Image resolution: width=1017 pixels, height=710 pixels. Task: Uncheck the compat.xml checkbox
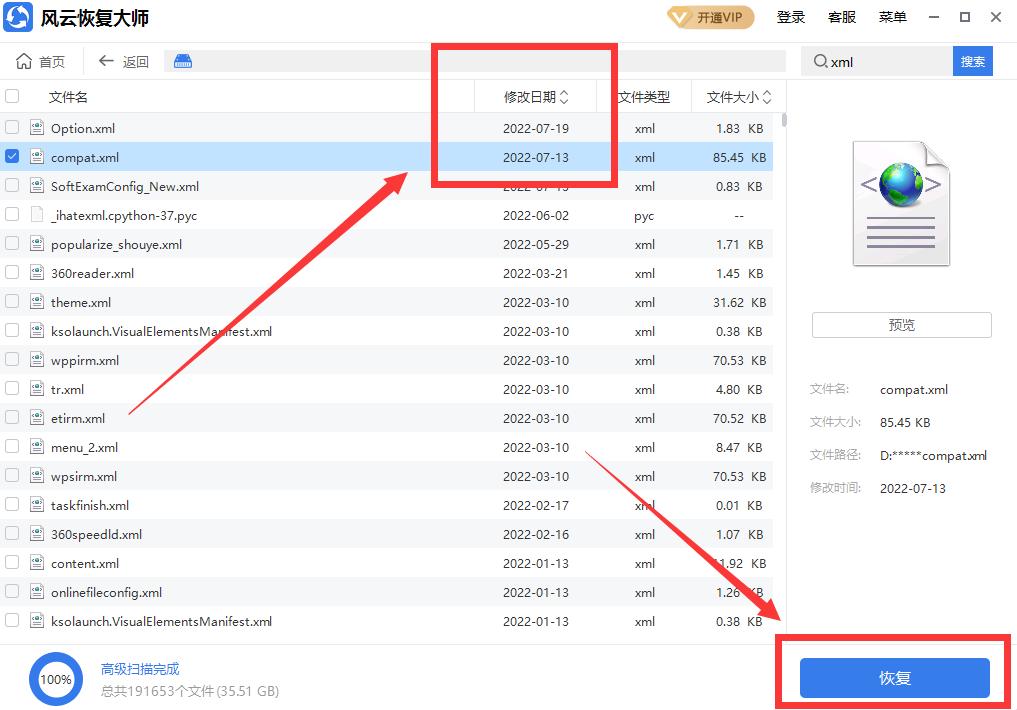[13, 155]
